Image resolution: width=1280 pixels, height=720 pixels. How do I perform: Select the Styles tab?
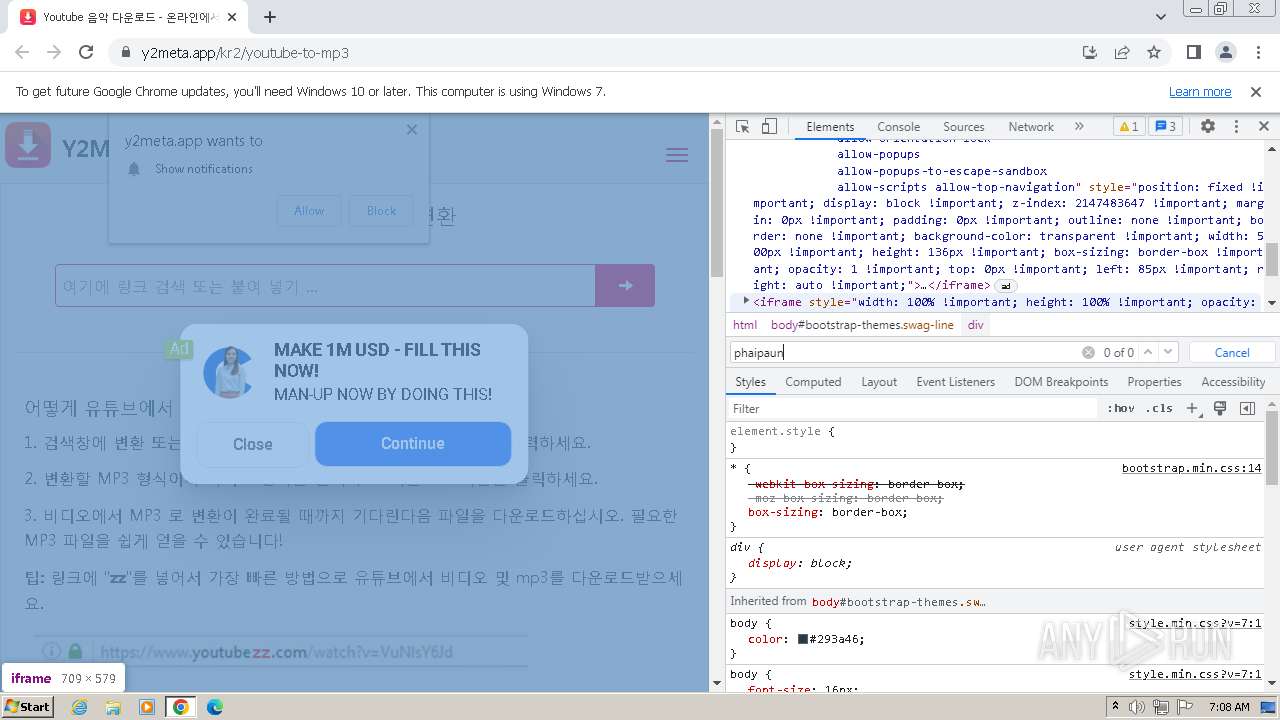750,382
